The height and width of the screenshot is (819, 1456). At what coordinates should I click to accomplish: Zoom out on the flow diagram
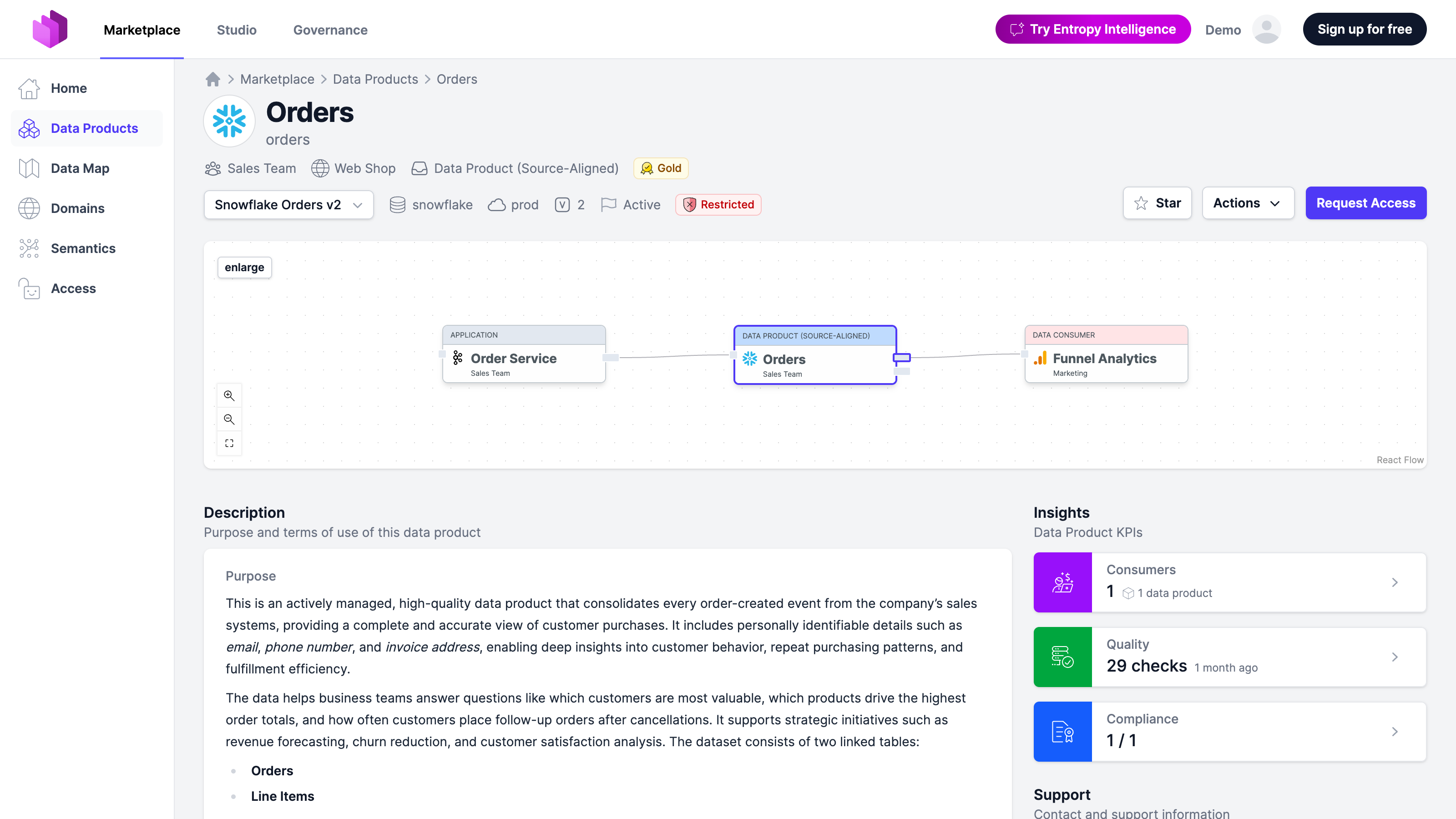pyautogui.click(x=229, y=420)
